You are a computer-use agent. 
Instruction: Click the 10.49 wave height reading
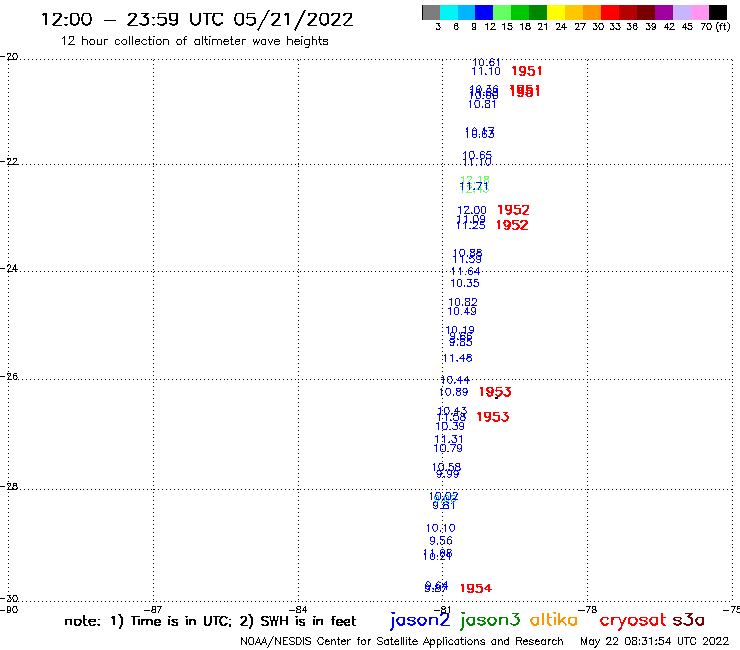point(462,311)
